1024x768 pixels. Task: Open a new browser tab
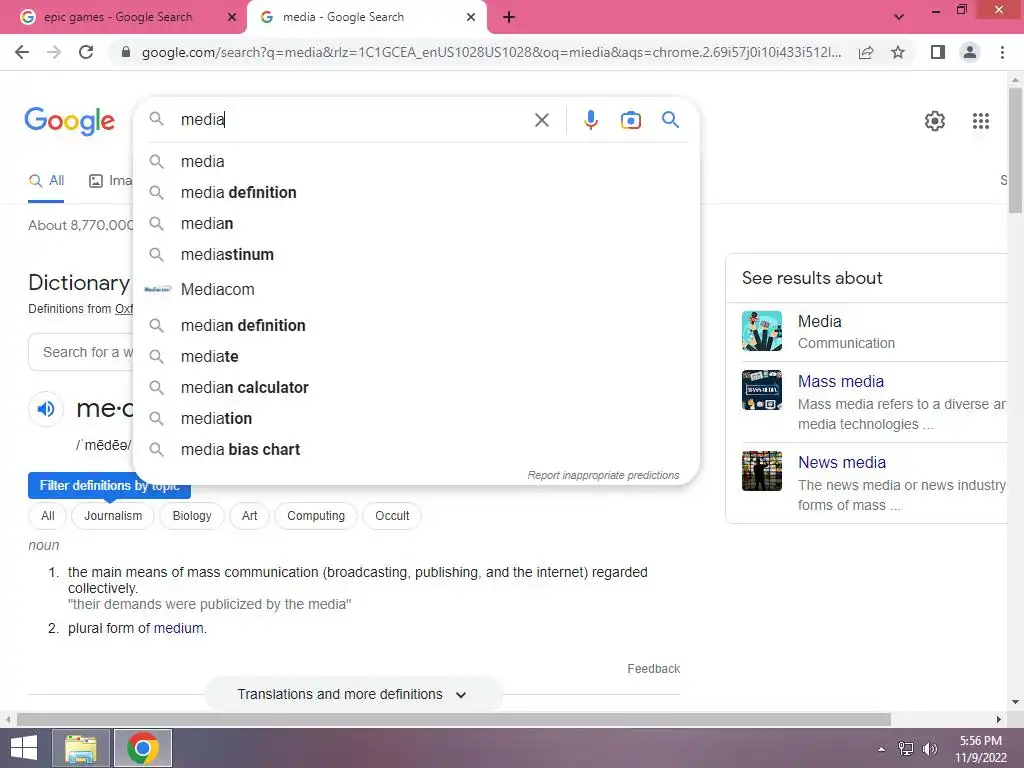(509, 17)
